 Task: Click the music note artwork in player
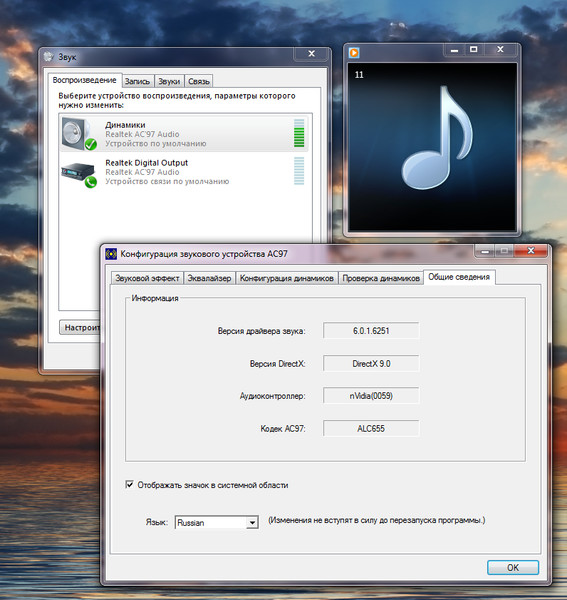[x=437, y=139]
